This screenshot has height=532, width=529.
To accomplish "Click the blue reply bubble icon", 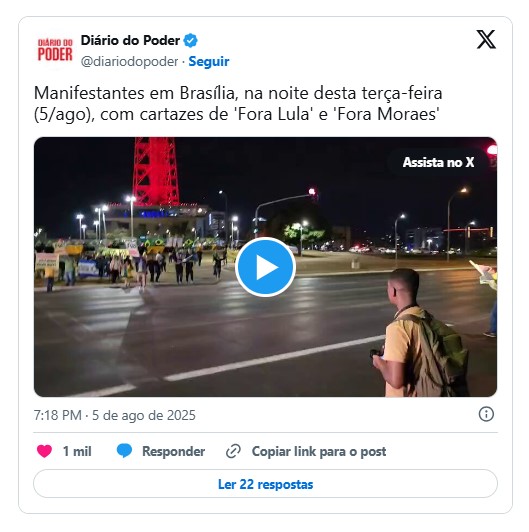I will click(x=124, y=451).
